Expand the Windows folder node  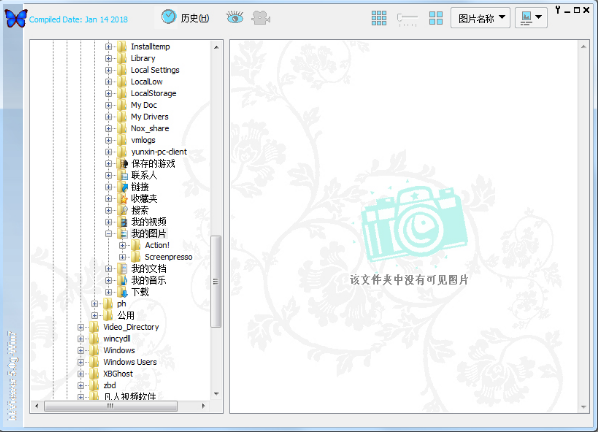[x=81, y=350]
